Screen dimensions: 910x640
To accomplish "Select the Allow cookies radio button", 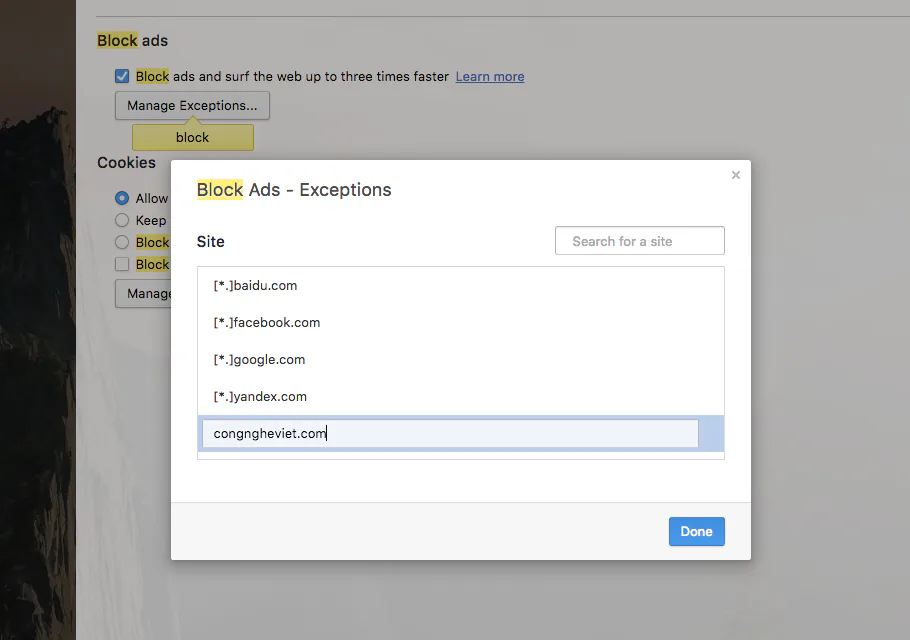I will click(x=122, y=198).
